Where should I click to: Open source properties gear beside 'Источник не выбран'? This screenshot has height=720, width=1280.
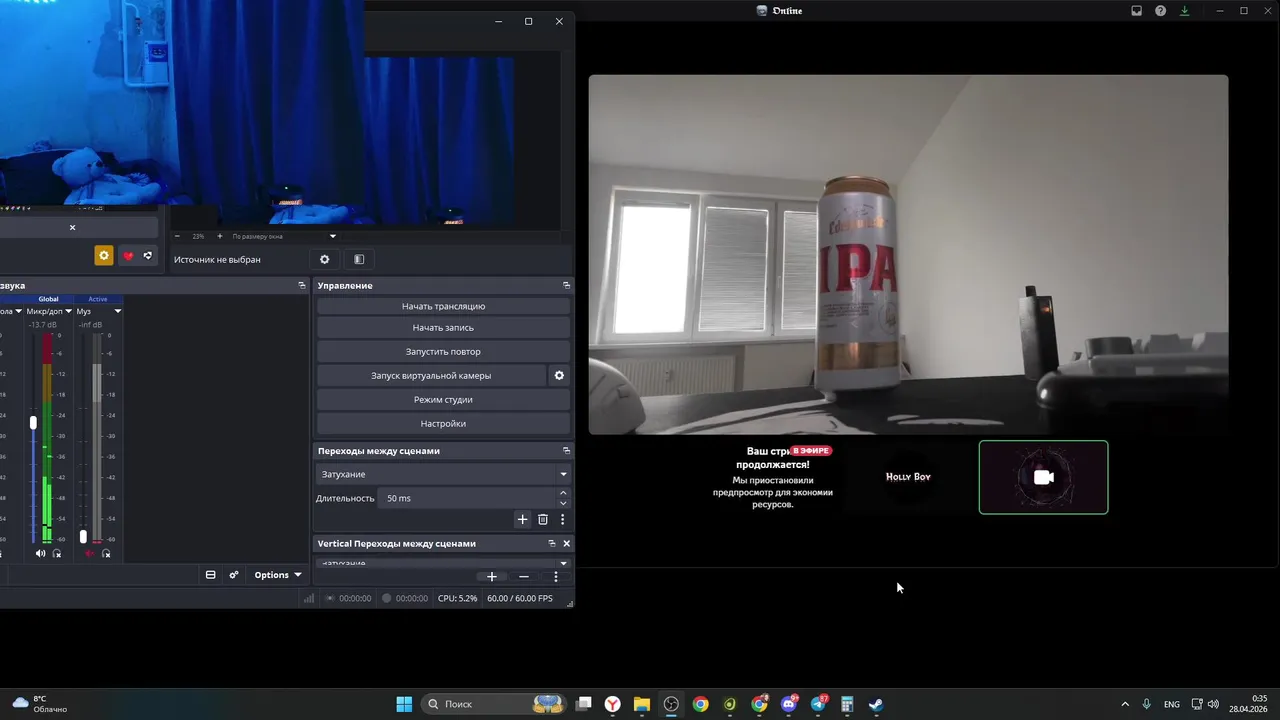tap(324, 259)
